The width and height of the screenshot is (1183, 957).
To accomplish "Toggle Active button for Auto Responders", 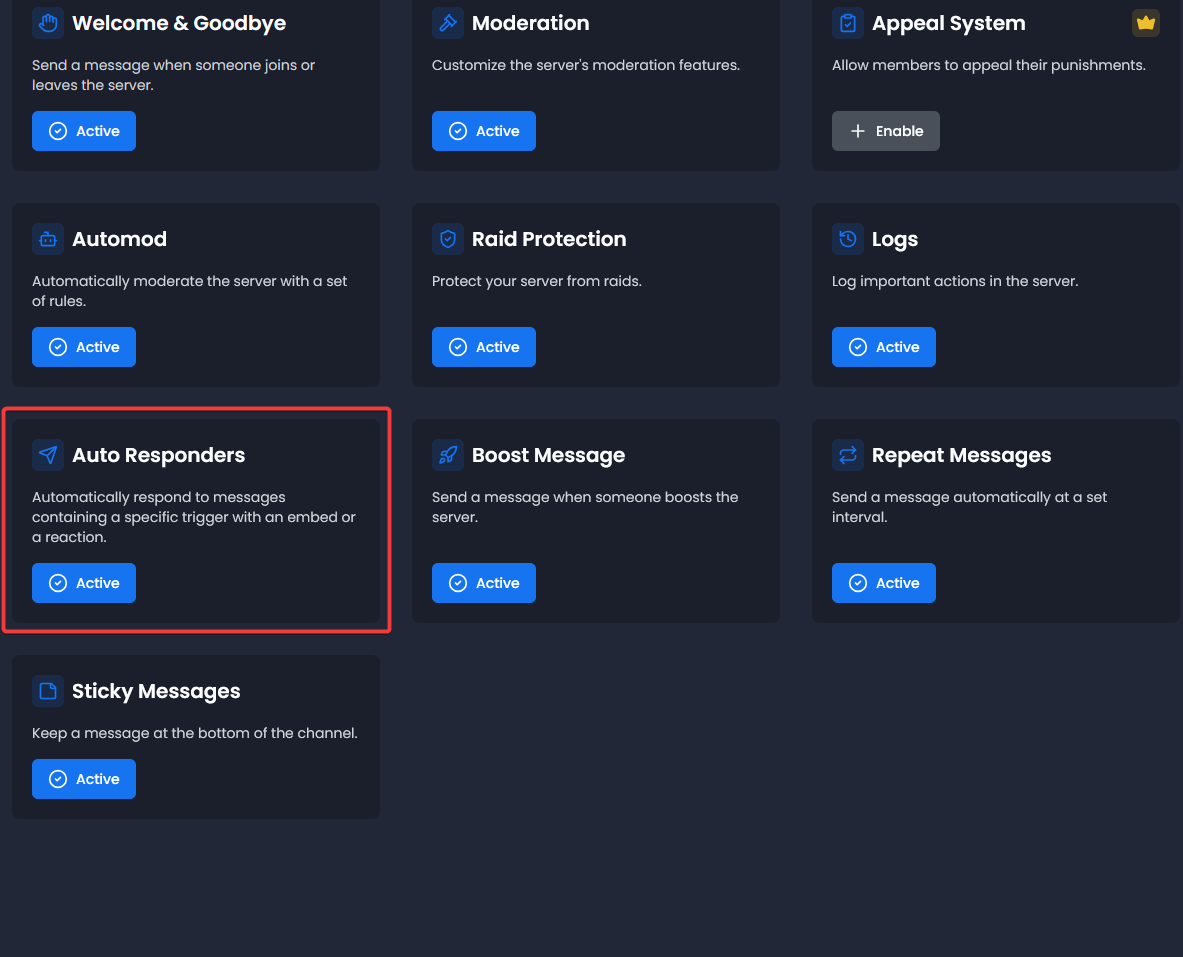I will 84,583.
